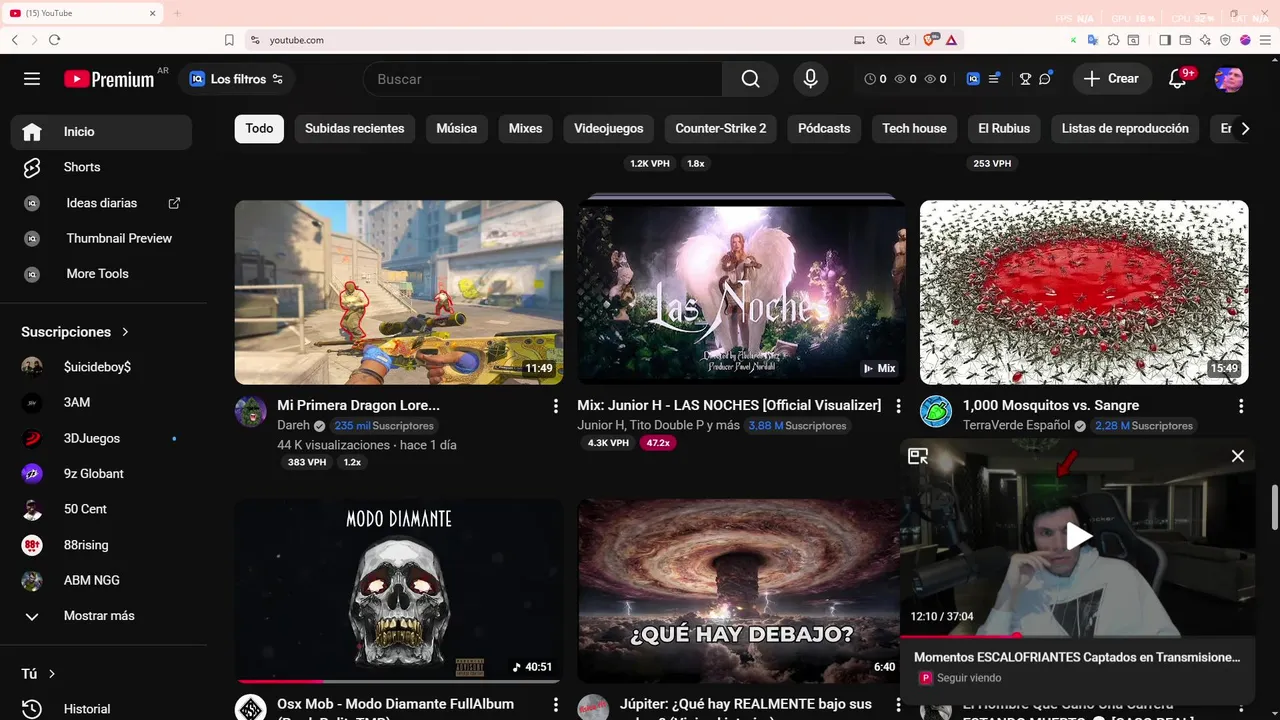
Task: Expand the Tú section
Action: [x=40, y=674]
